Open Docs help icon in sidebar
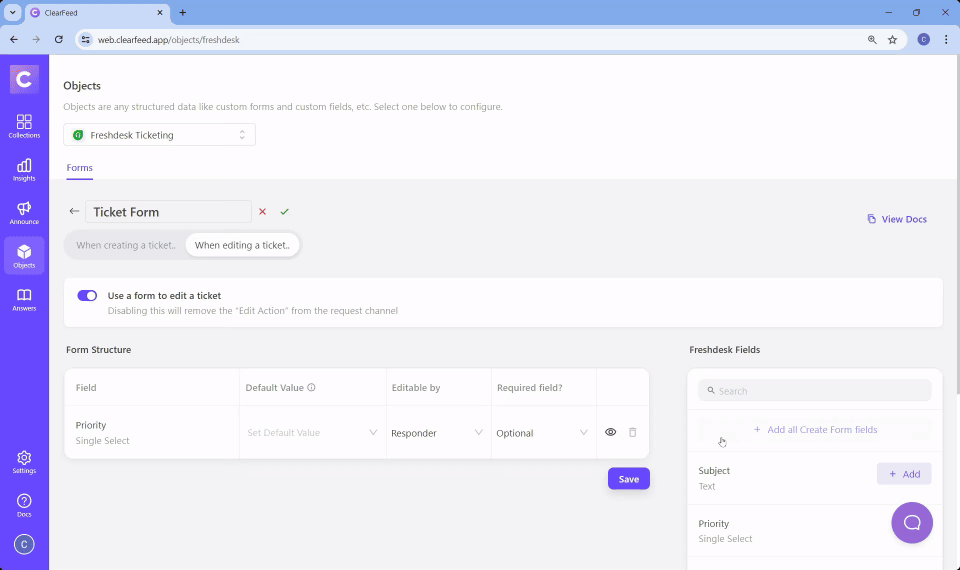Image resolution: width=960 pixels, height=570 pixels. (x=24, y=505)
